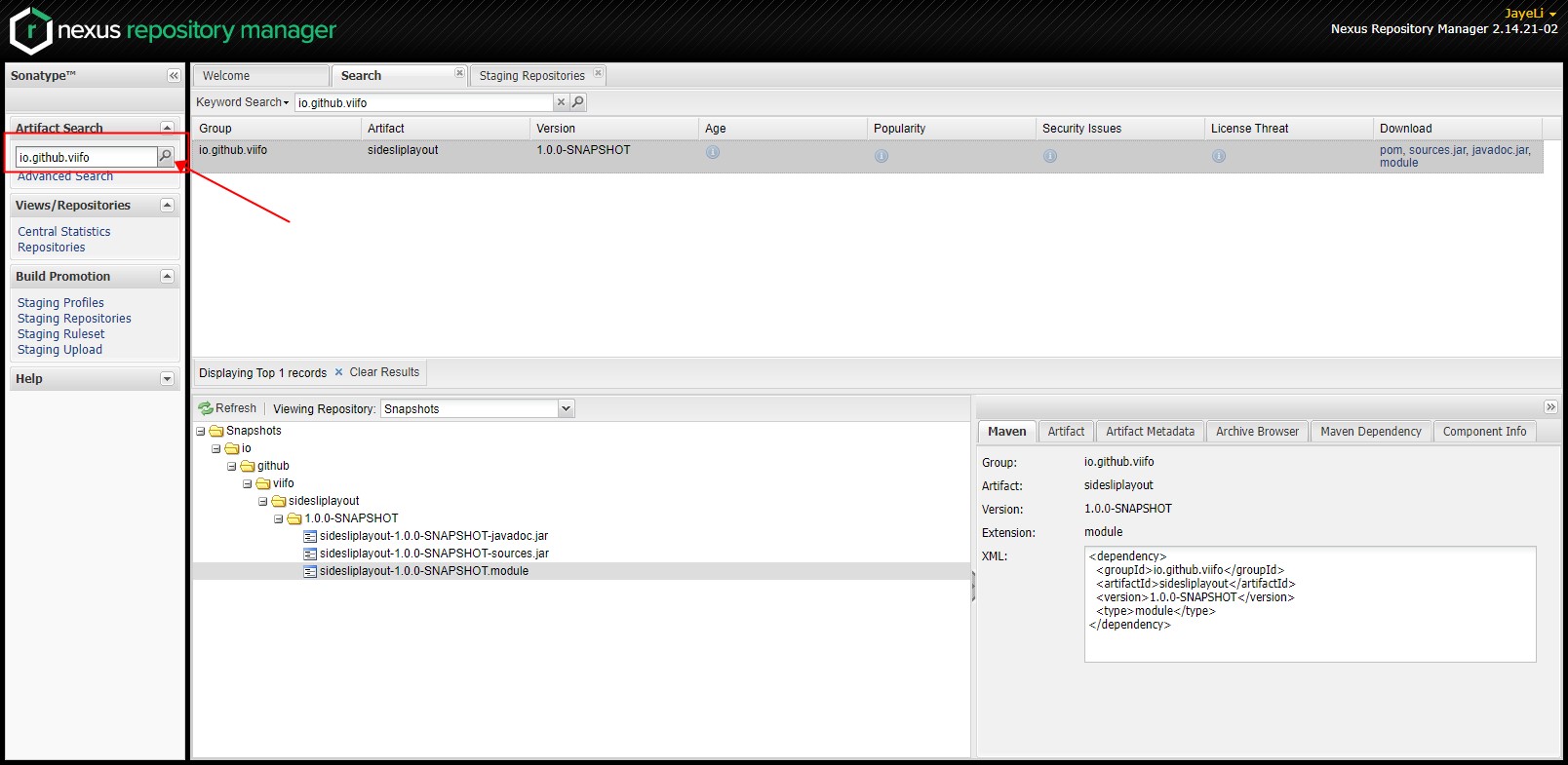
Task: Click the Age info icon
Action: [713, 152]
